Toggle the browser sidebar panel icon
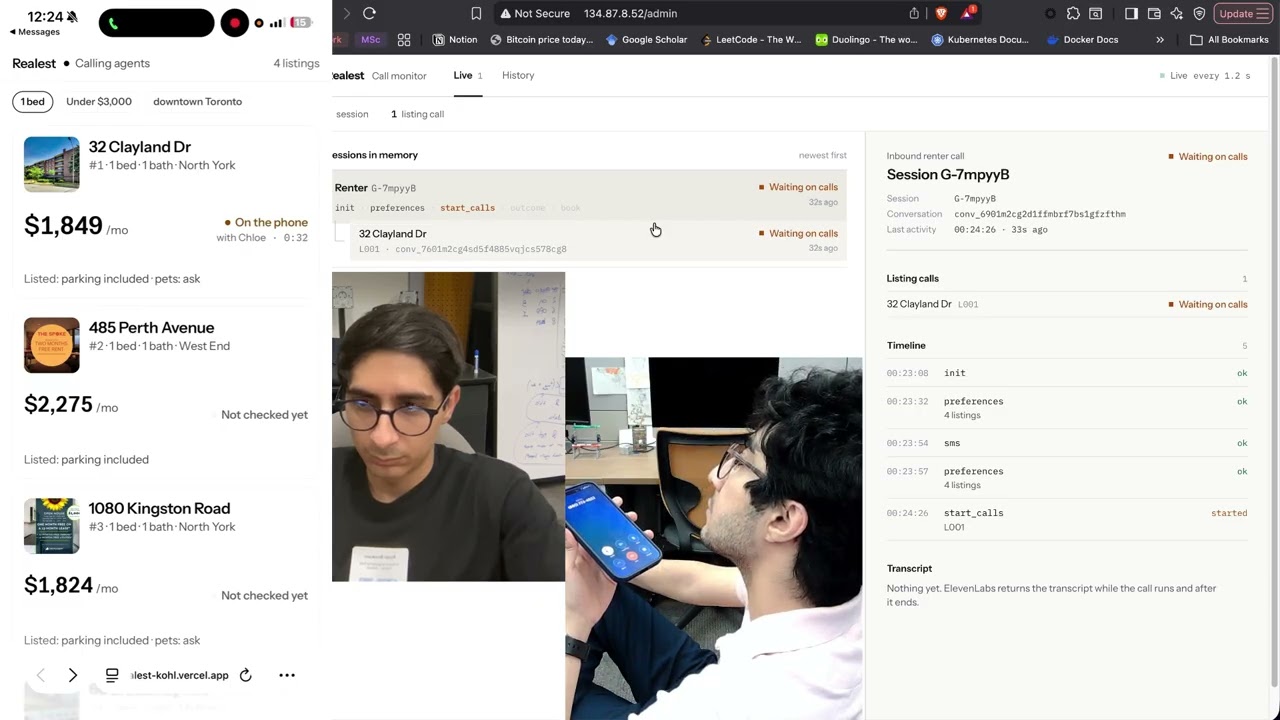This screenshot has width=1280, height=720. [1131, 13]
